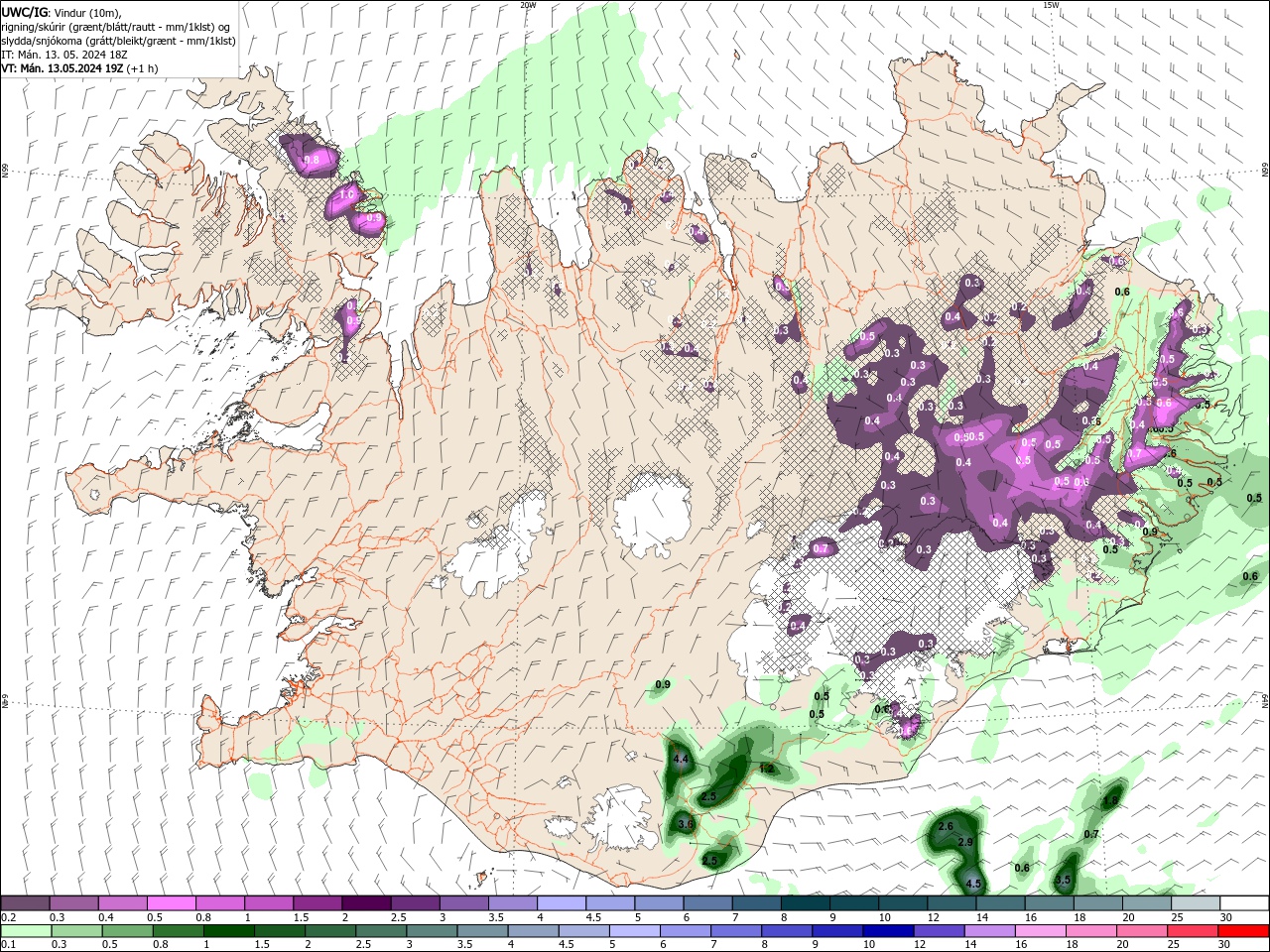Image resolution: width=1270 pixels, height=952 pixels.
Task: Select the 2 swatch on the green rain scale
Action: pyautogui.click(x=329, y=931)
